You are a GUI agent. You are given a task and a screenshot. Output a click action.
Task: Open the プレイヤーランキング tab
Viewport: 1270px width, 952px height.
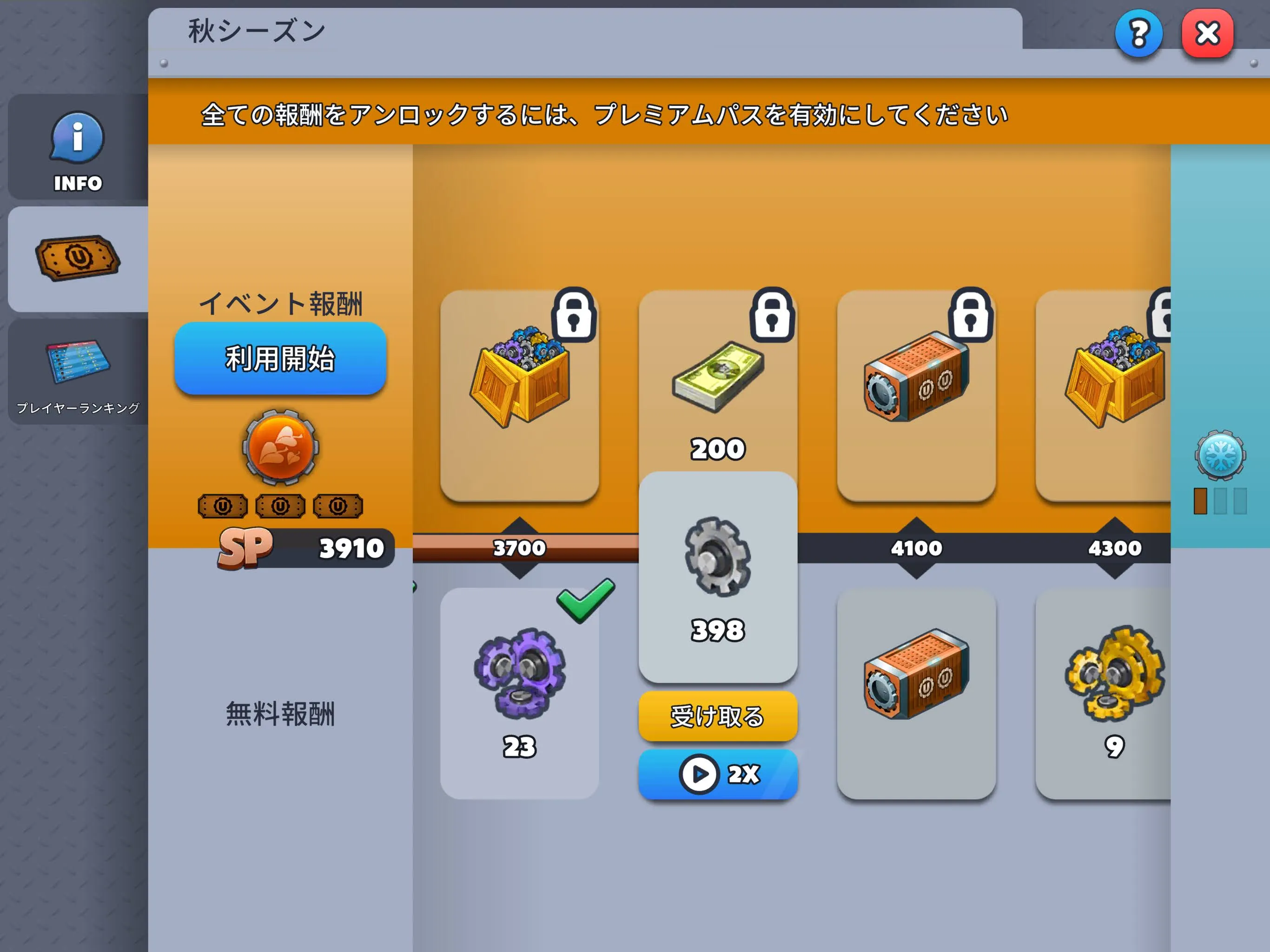(x=78, y=372)
